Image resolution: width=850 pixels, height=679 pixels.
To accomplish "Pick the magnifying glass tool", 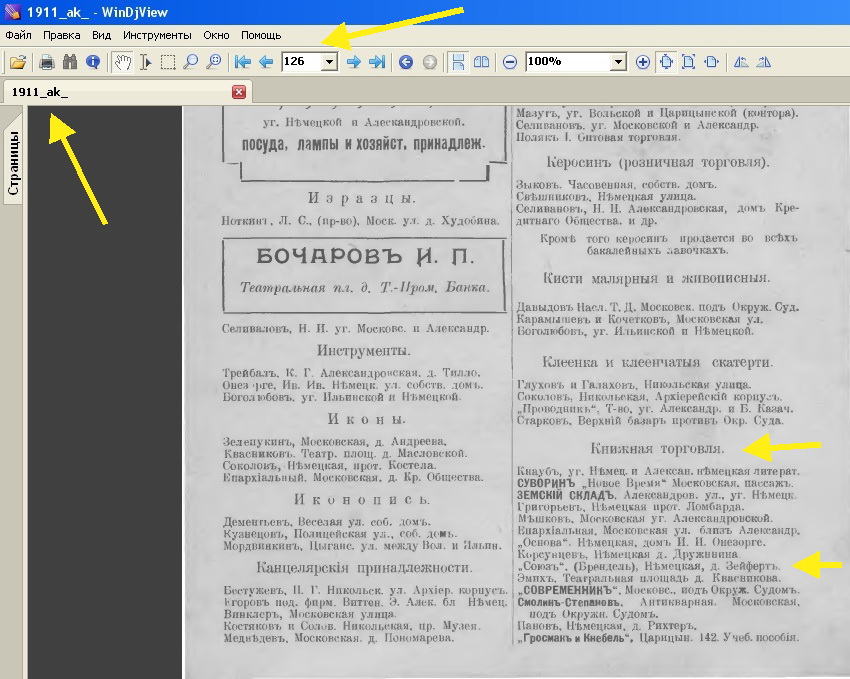I will (x=190, y=62).
